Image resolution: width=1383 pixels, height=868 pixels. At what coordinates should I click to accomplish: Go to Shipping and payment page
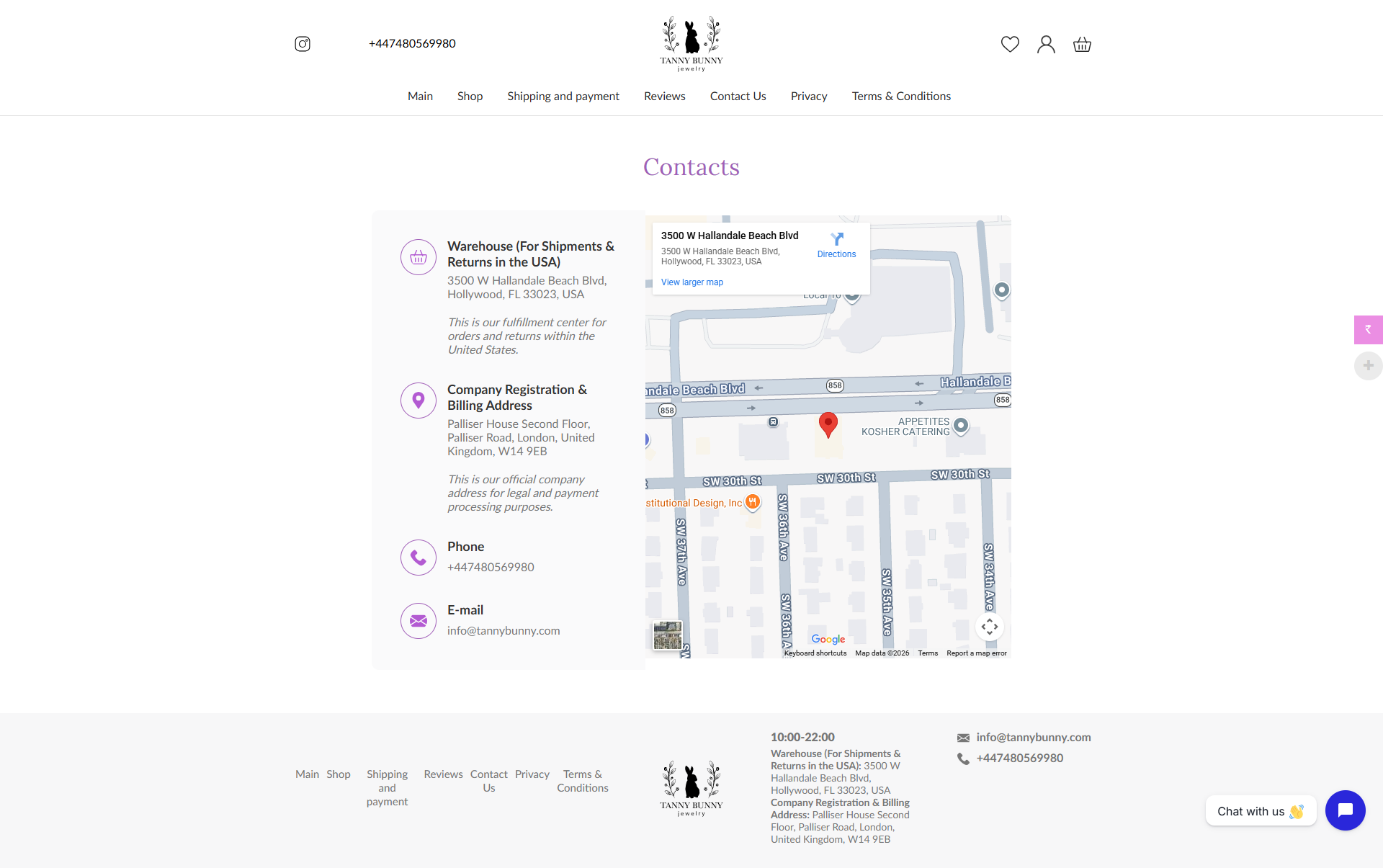click(563, 96)
